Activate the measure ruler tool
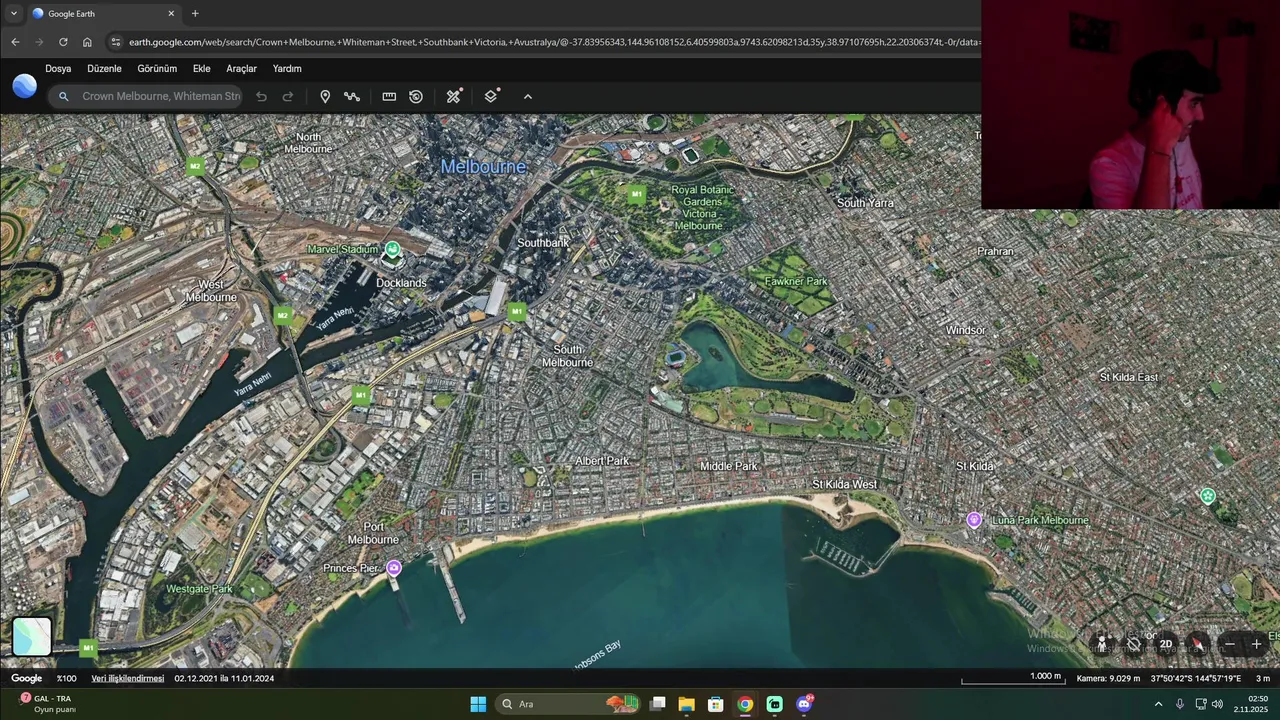The height and width of the screenshot is (720, 1280). pos(389,96)
